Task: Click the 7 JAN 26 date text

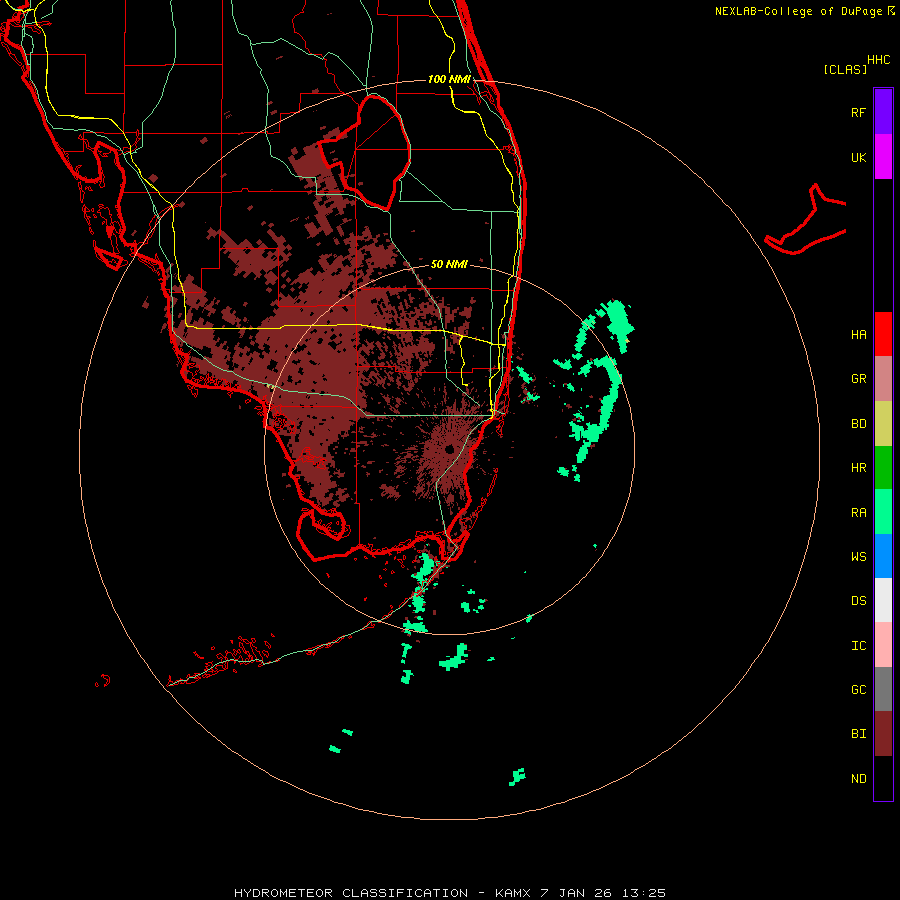Action: 577,893
